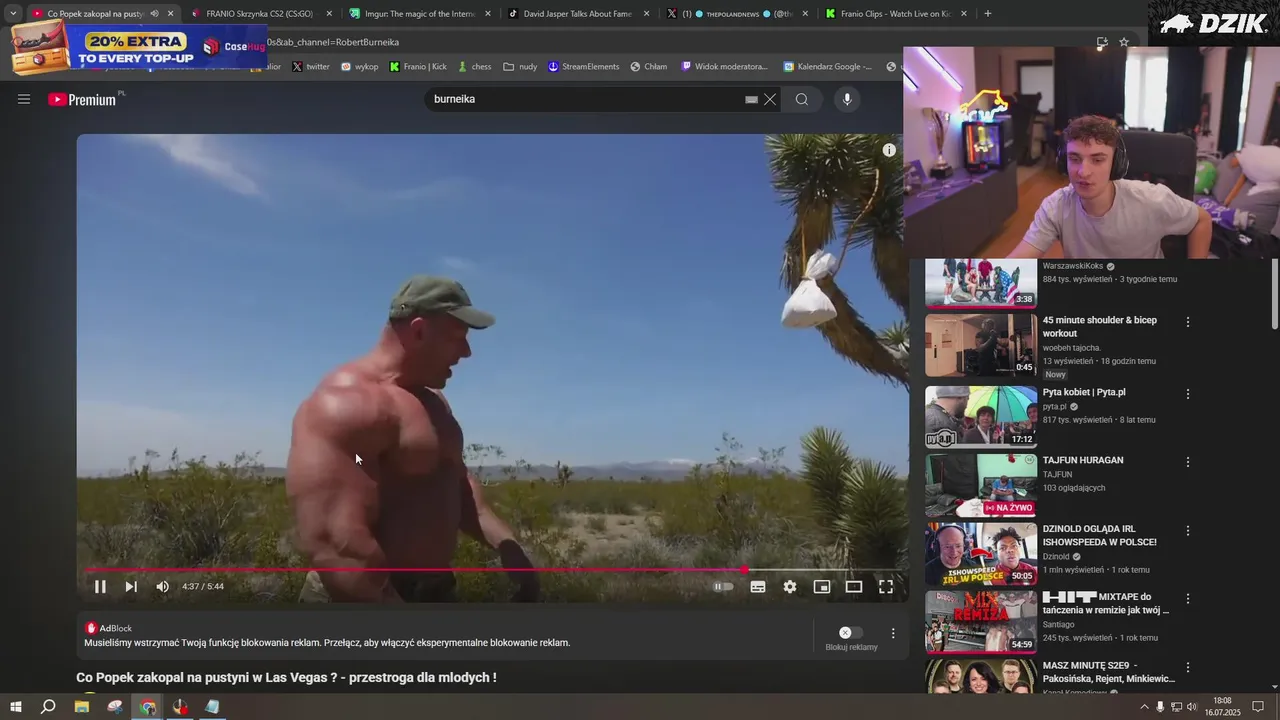Open the Windows Start menu
Screen dimensions: 1280x720
tap(15, 707)
